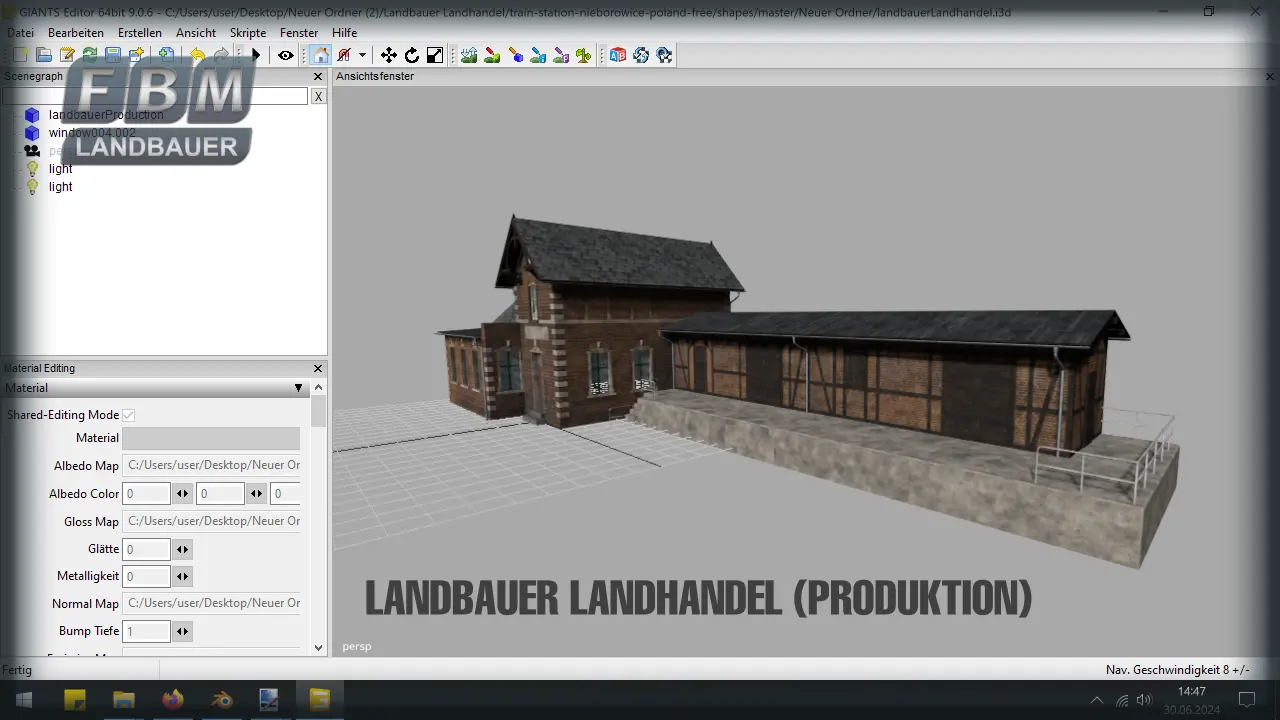Click the purple terrain brush icon
This screenshot has height=720, width=1280.
click(561, 55)
